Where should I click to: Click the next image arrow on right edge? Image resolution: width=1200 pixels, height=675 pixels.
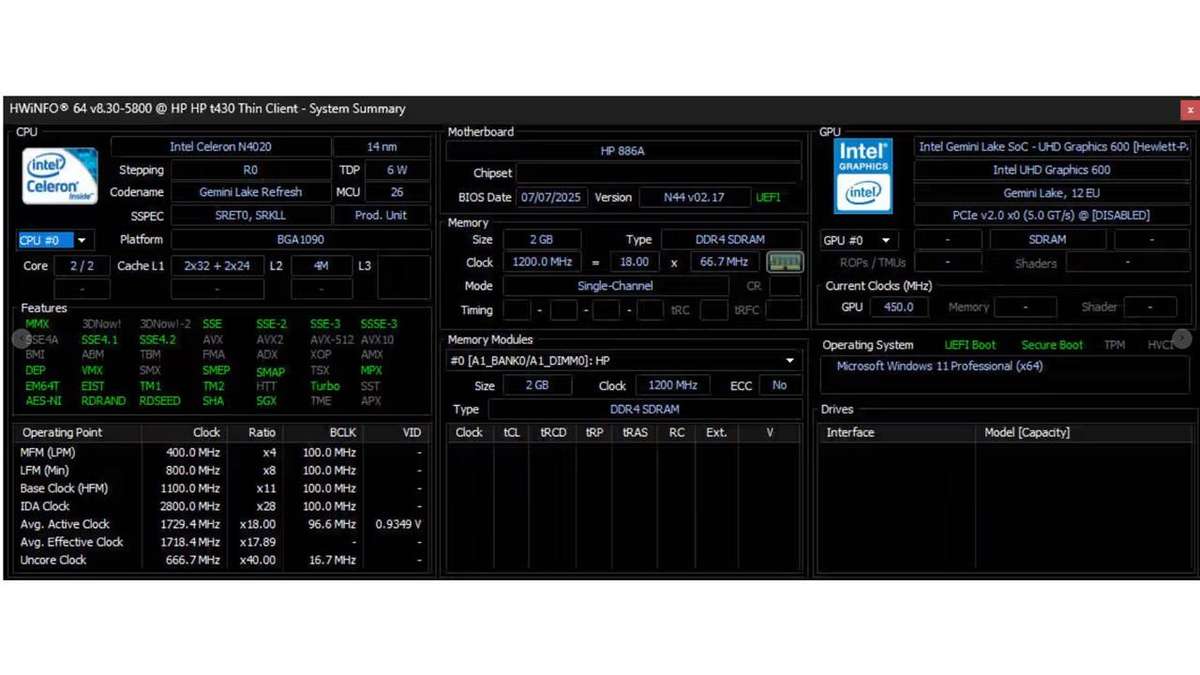click(x=1182, y=339)
